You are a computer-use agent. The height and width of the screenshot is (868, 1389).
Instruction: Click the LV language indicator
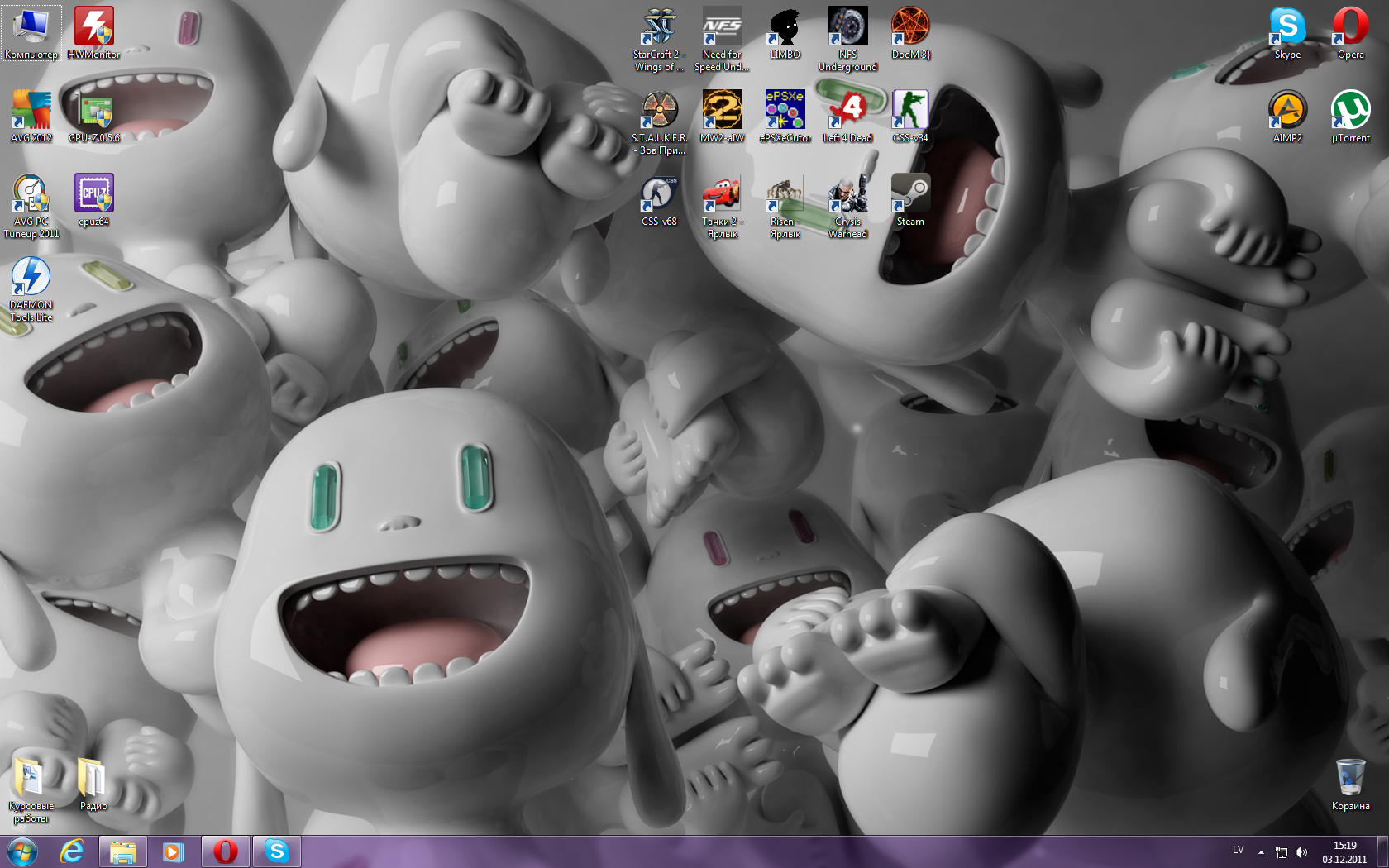[x=1238, y=851]
